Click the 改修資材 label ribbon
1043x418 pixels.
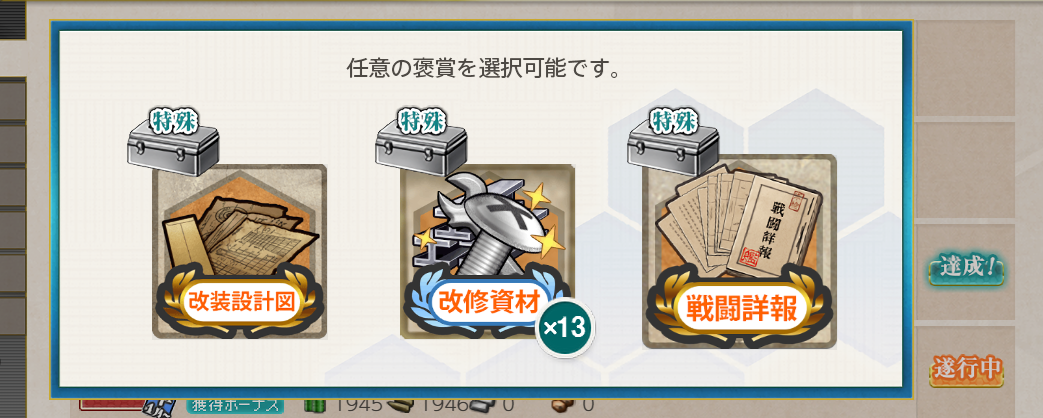490,303
